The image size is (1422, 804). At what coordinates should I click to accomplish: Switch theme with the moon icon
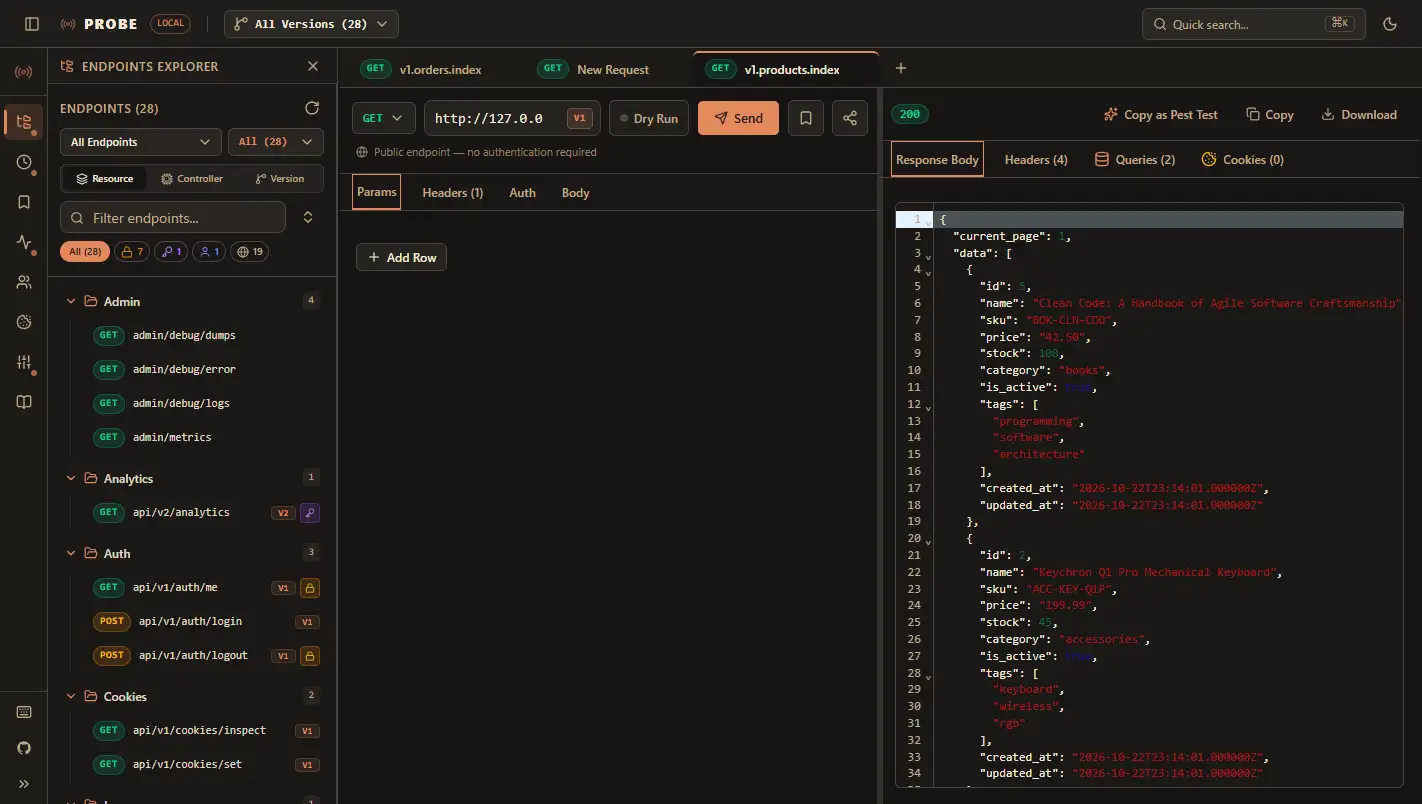(1389, 24)
